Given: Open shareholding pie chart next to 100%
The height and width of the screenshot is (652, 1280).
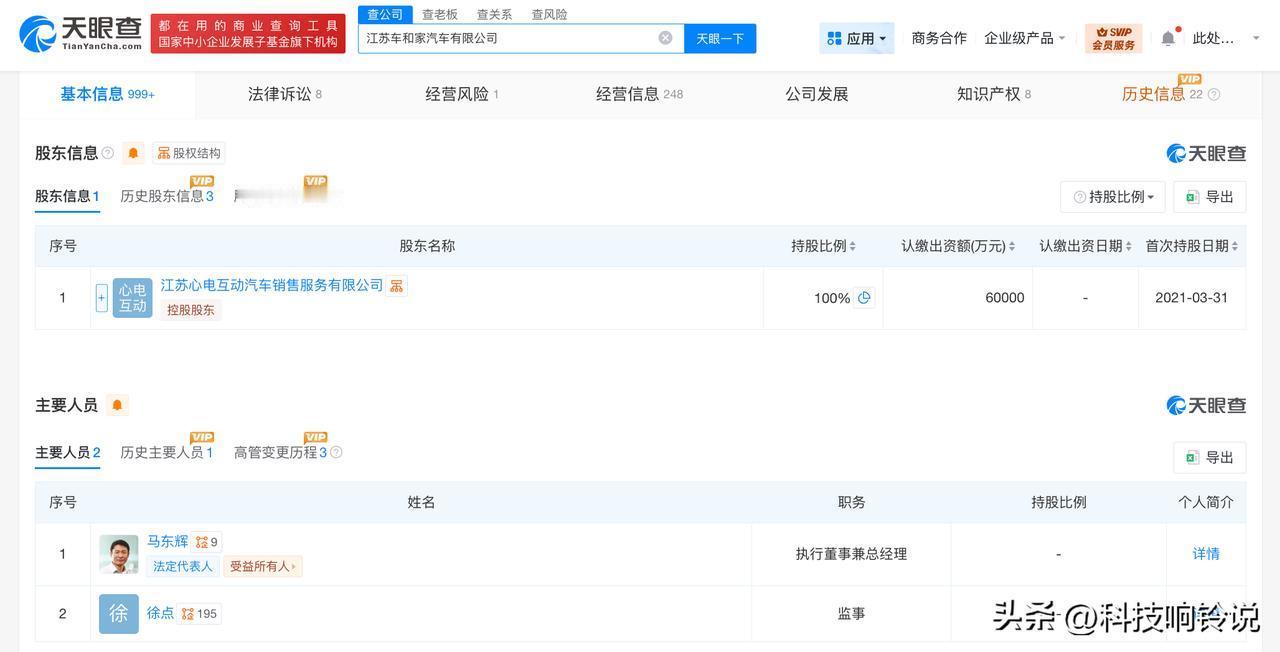Looking at the screenshot, I should point(864,297).
